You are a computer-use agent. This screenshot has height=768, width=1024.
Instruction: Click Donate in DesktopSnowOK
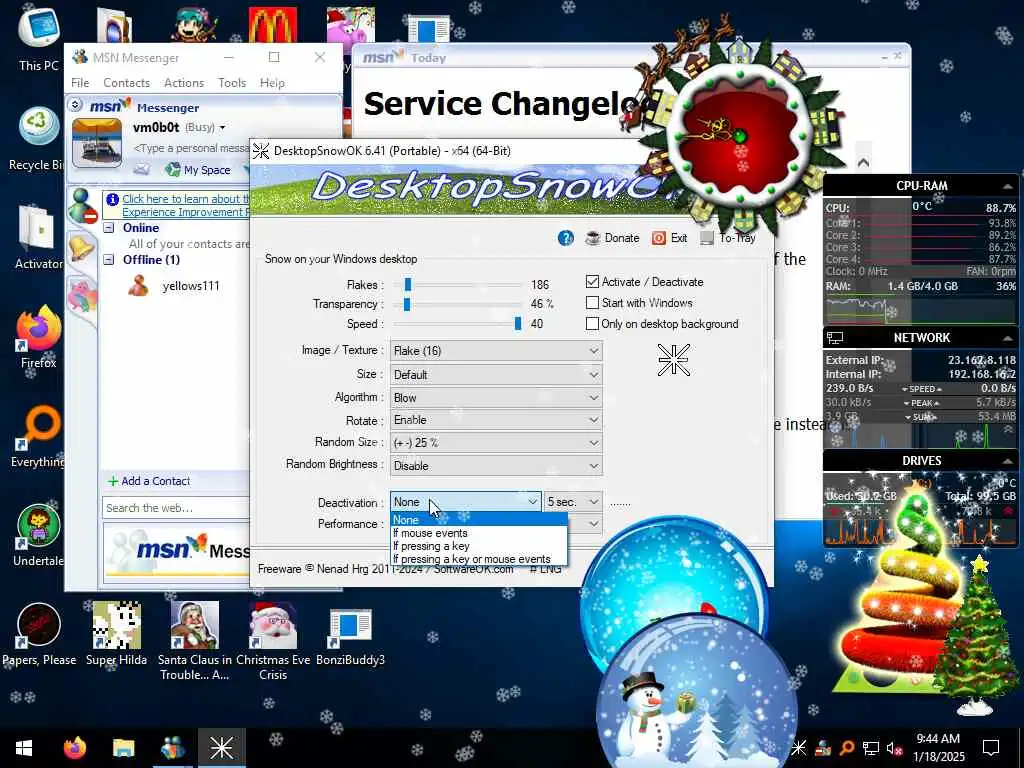[x=612, y=238]
